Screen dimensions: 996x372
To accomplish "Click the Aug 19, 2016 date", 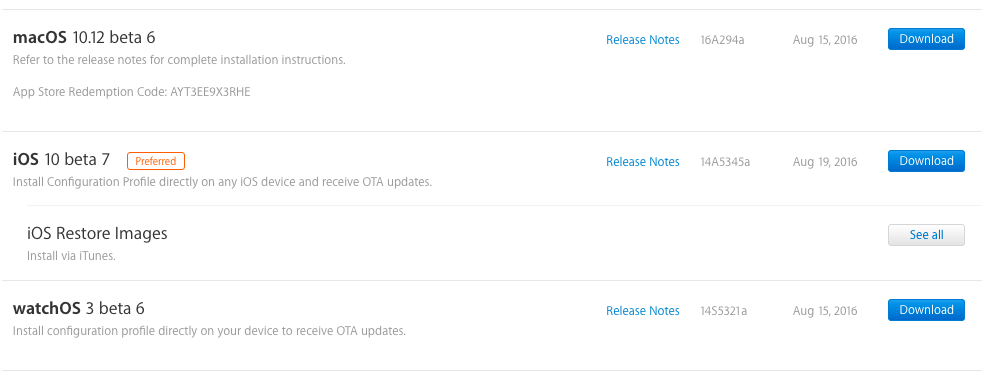I will [x=824, y=163].
